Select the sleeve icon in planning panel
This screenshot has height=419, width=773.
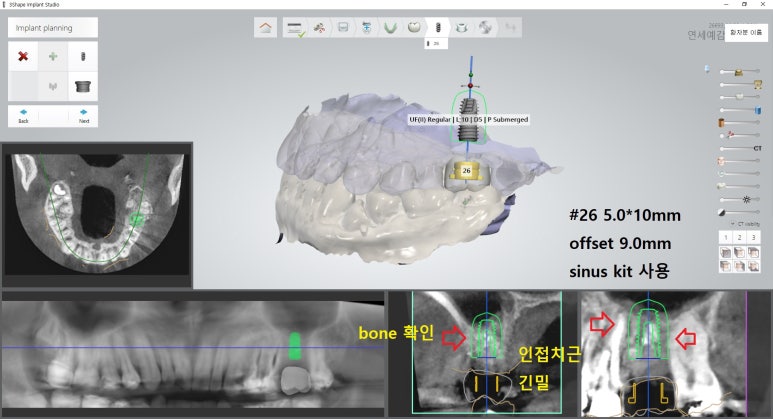pyautogui.click(x=83, y=87)
